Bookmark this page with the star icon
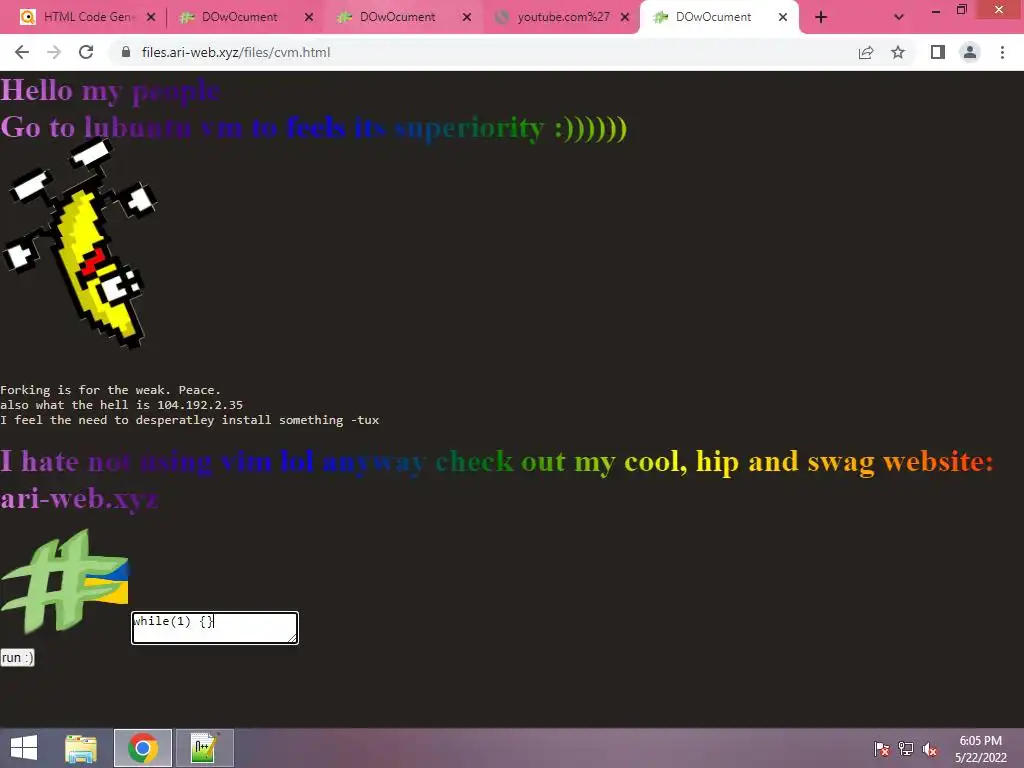The image size is (1024, 768). click(x=898, y=52)
